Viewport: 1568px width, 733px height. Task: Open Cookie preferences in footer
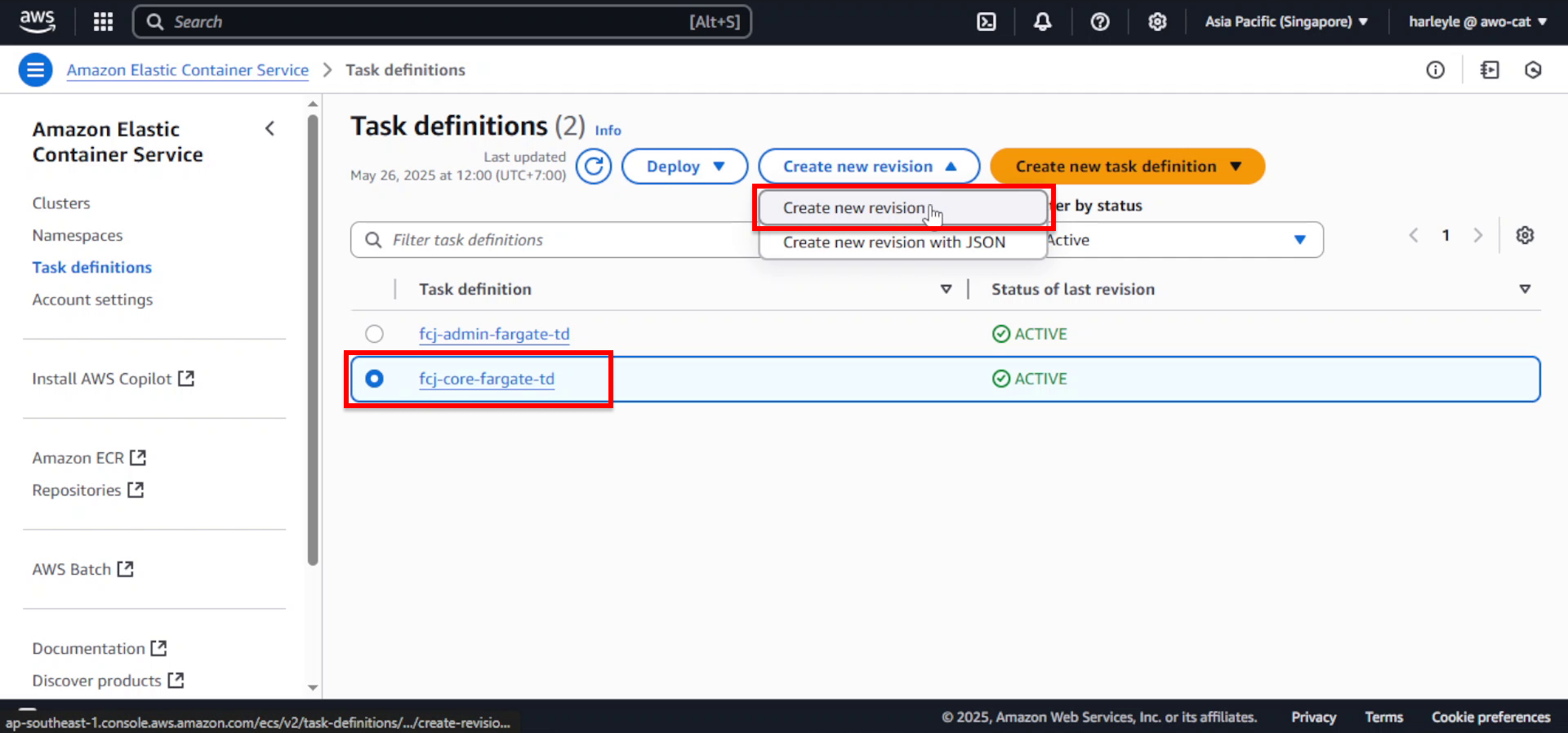point(1490,717)
